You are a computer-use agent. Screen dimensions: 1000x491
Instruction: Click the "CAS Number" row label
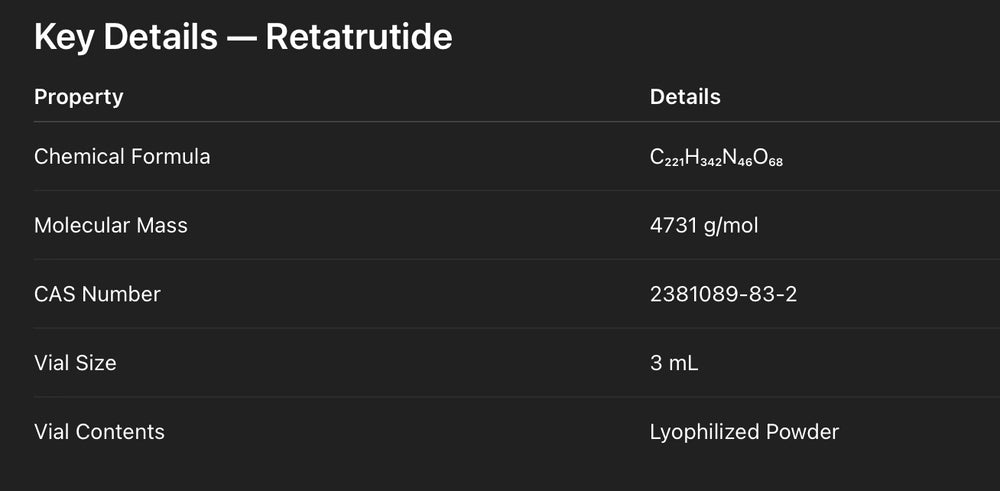point(97,294)
